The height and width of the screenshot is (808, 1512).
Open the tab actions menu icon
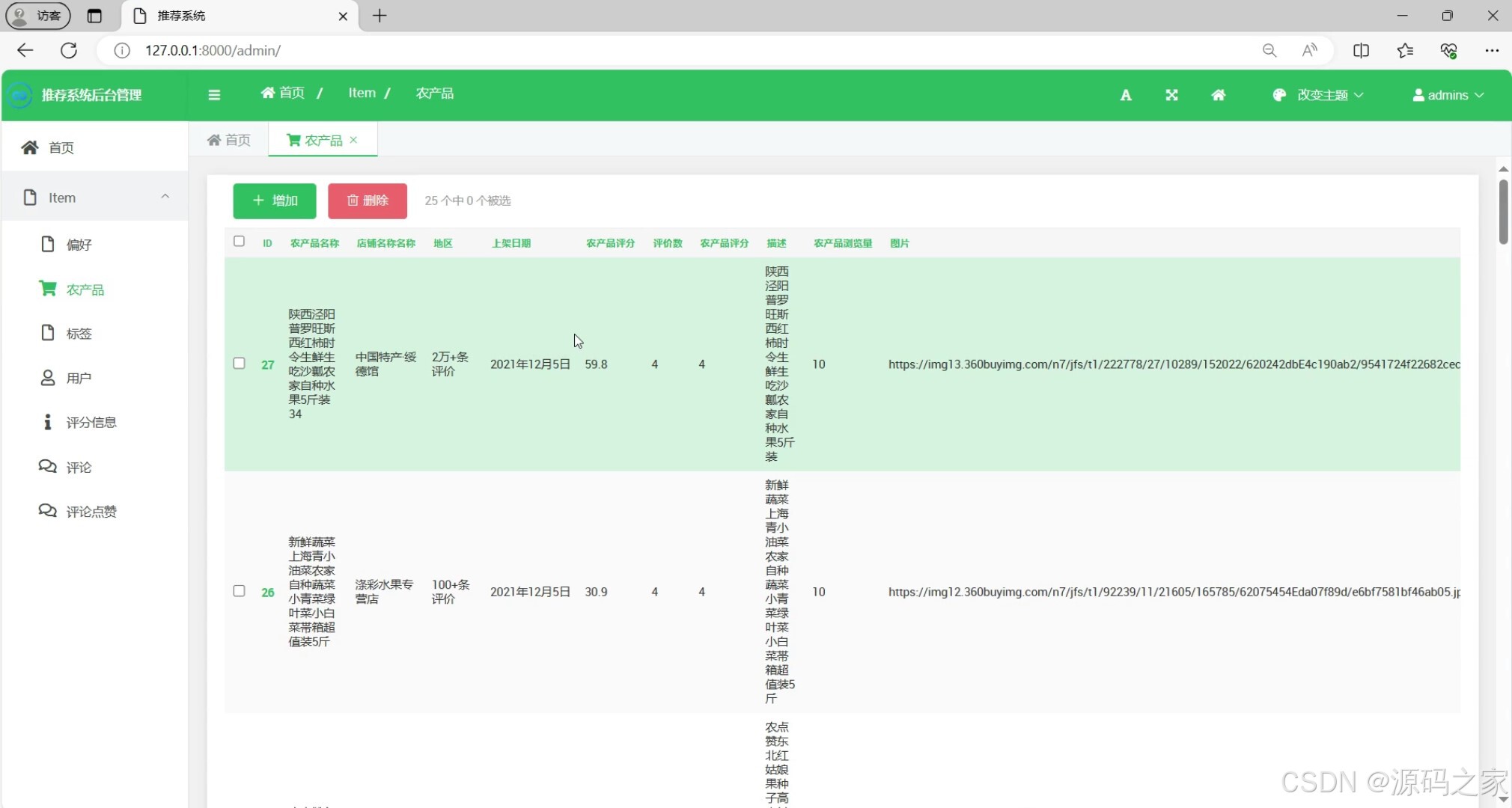tap(94, 16)
